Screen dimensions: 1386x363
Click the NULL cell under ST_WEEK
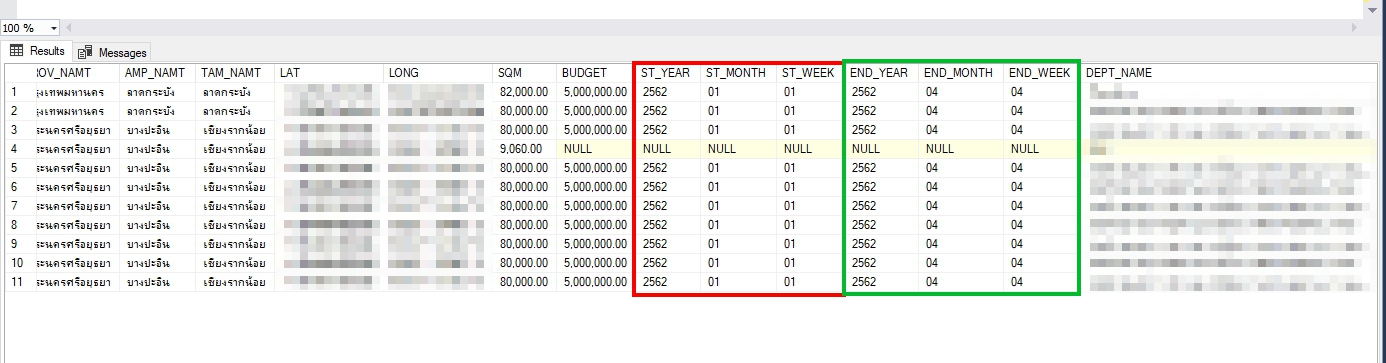[810, 149]
